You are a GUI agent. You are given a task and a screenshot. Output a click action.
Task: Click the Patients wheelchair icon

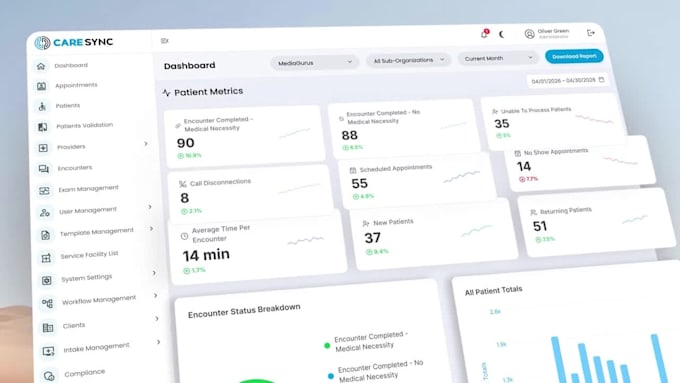click(42, 106)
